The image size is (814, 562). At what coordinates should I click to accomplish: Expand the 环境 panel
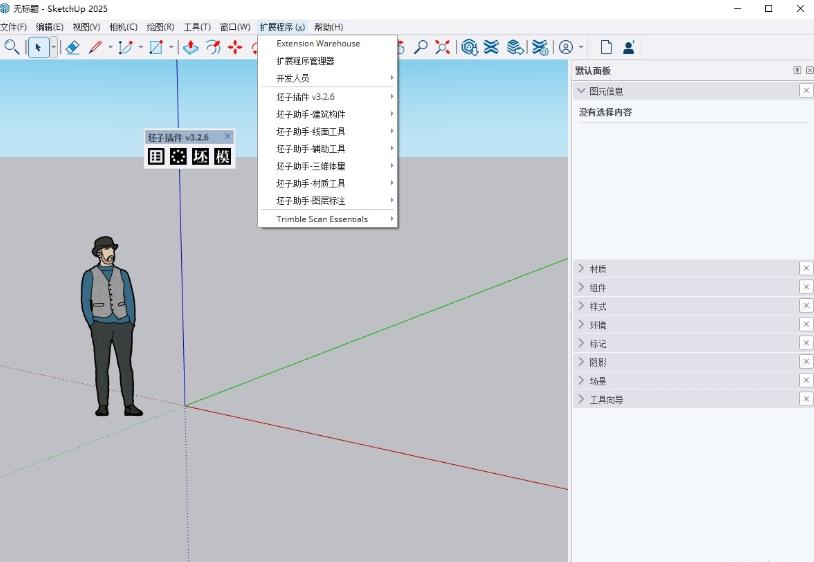[x=581, y=324]
